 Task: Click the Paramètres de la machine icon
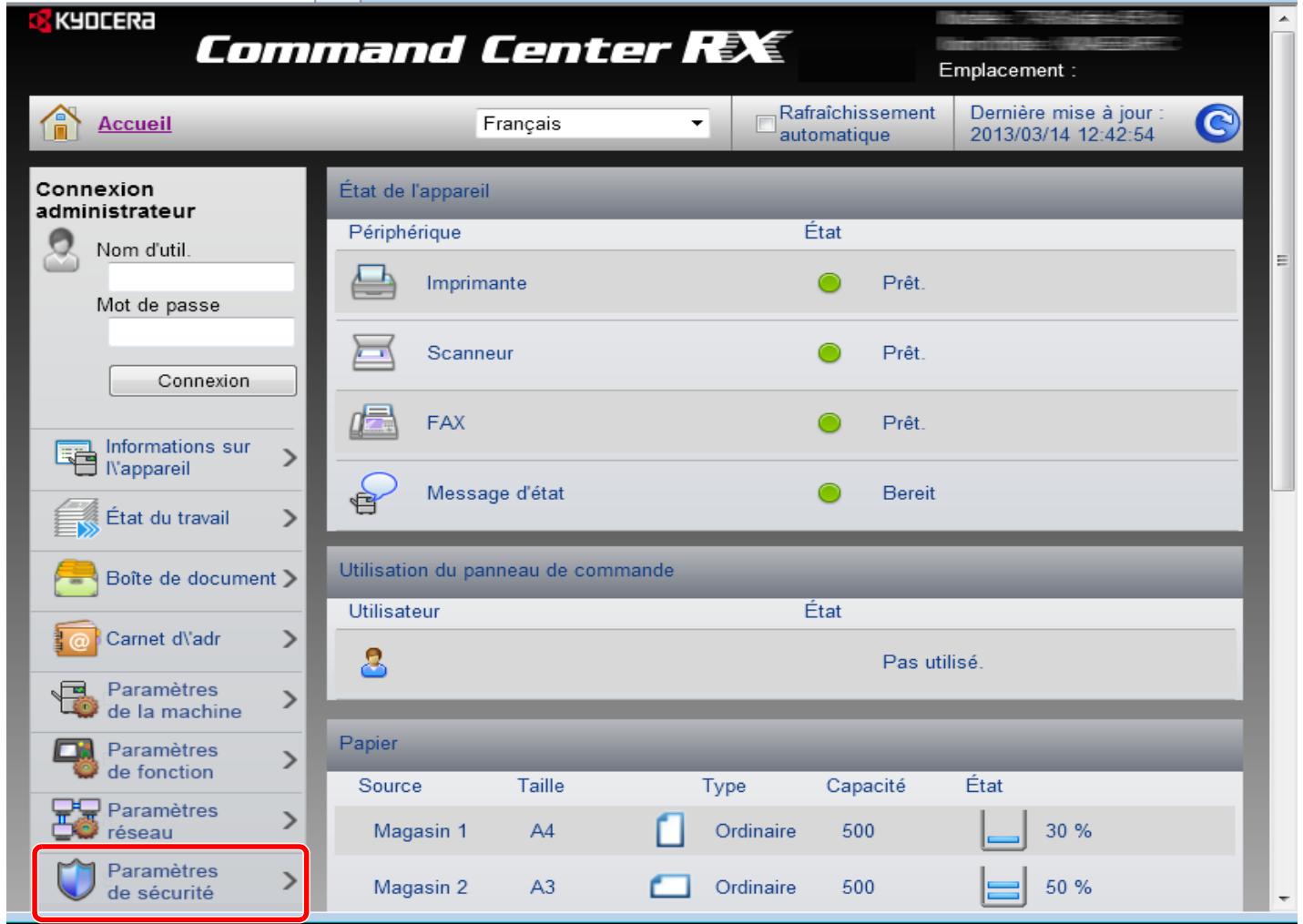pyautogui.click(x=76, y=699)
